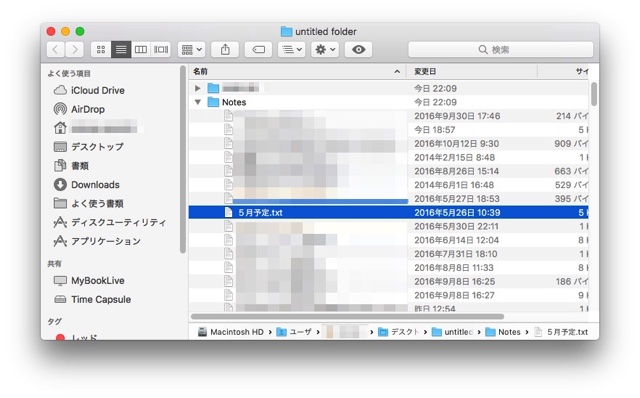Open the item arrangement dropdown
Image resolution: width=640 pixels, height=398 pixels.
click(191, 50)
